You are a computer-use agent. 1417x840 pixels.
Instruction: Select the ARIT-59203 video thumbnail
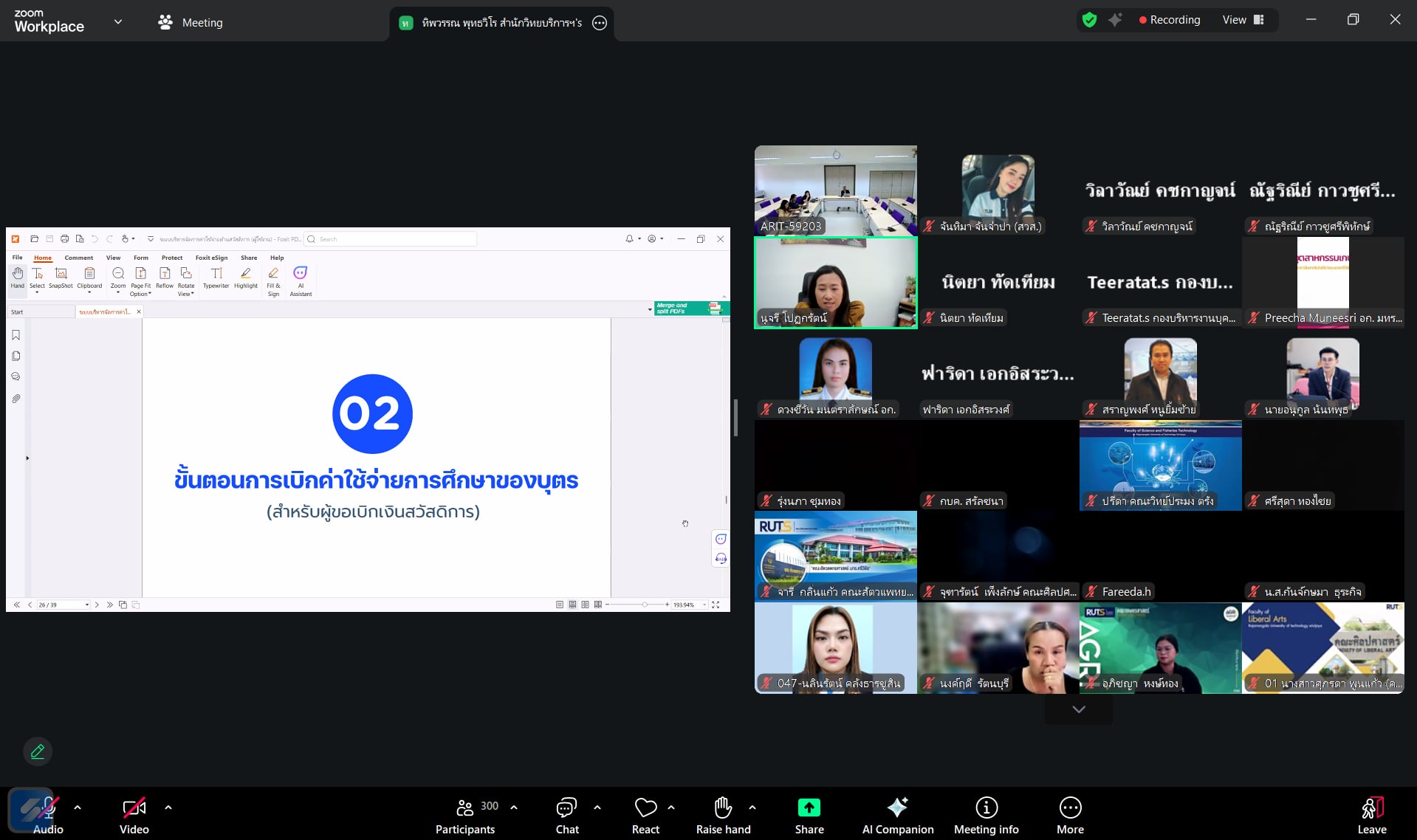click(x=835, y=190)
